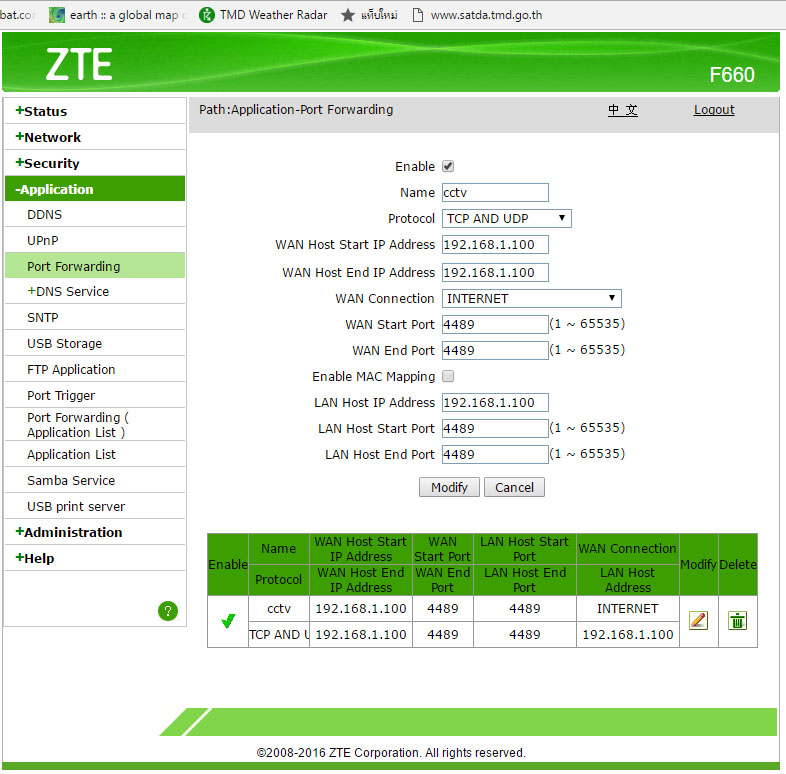Open the star bookmark for new tab
This screenshot has height=774, width=786.
click(x=347, y=15)
